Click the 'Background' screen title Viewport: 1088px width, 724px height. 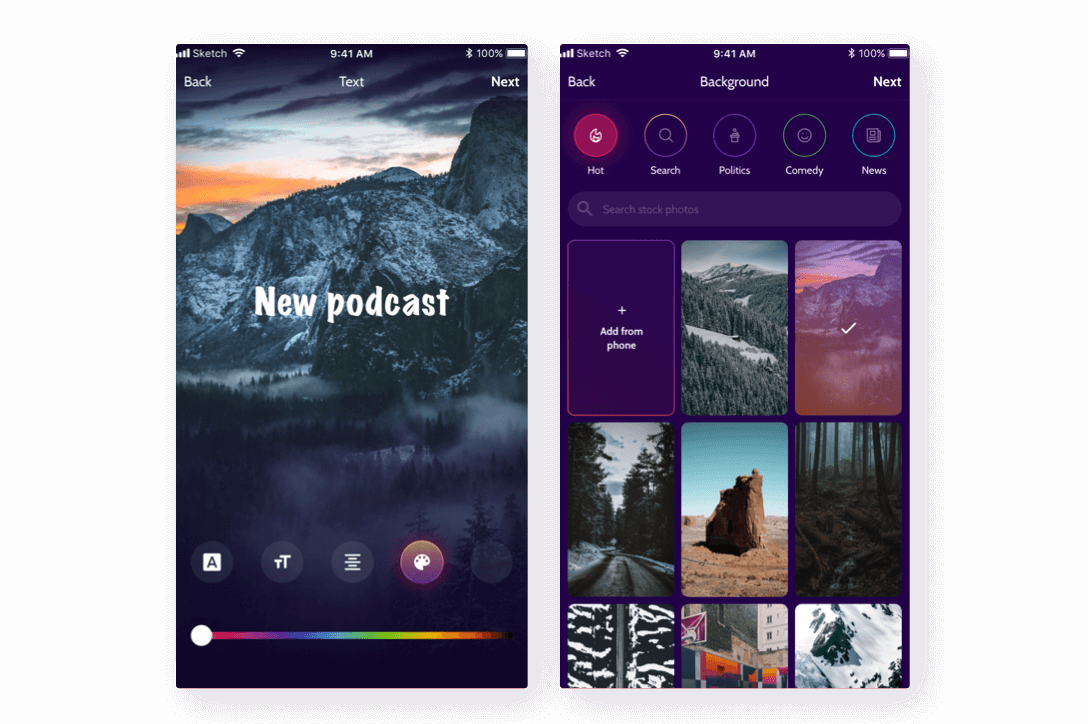tap(734, 82)
